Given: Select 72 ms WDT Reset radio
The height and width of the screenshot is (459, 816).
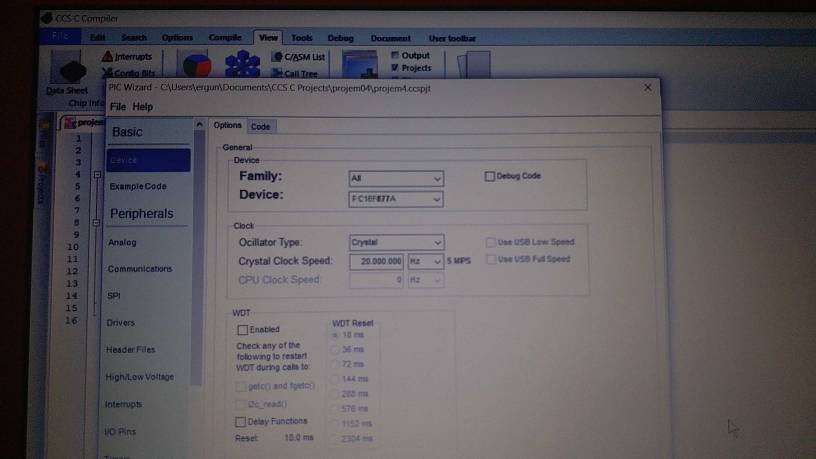Looking at the screenshot, I should click(x=336, y=364).
